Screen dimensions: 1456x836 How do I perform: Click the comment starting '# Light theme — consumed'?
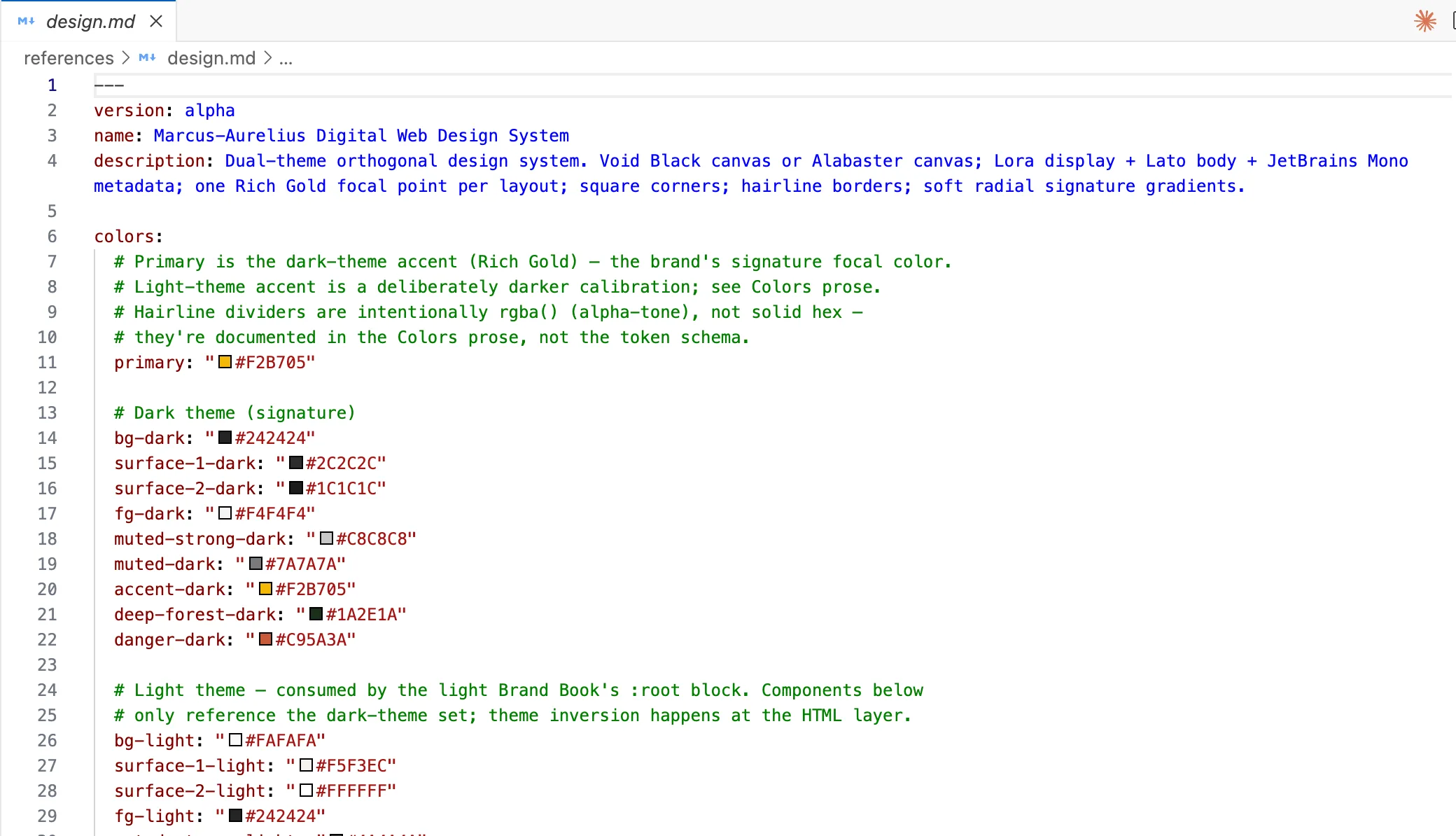(x=519, y=690)
